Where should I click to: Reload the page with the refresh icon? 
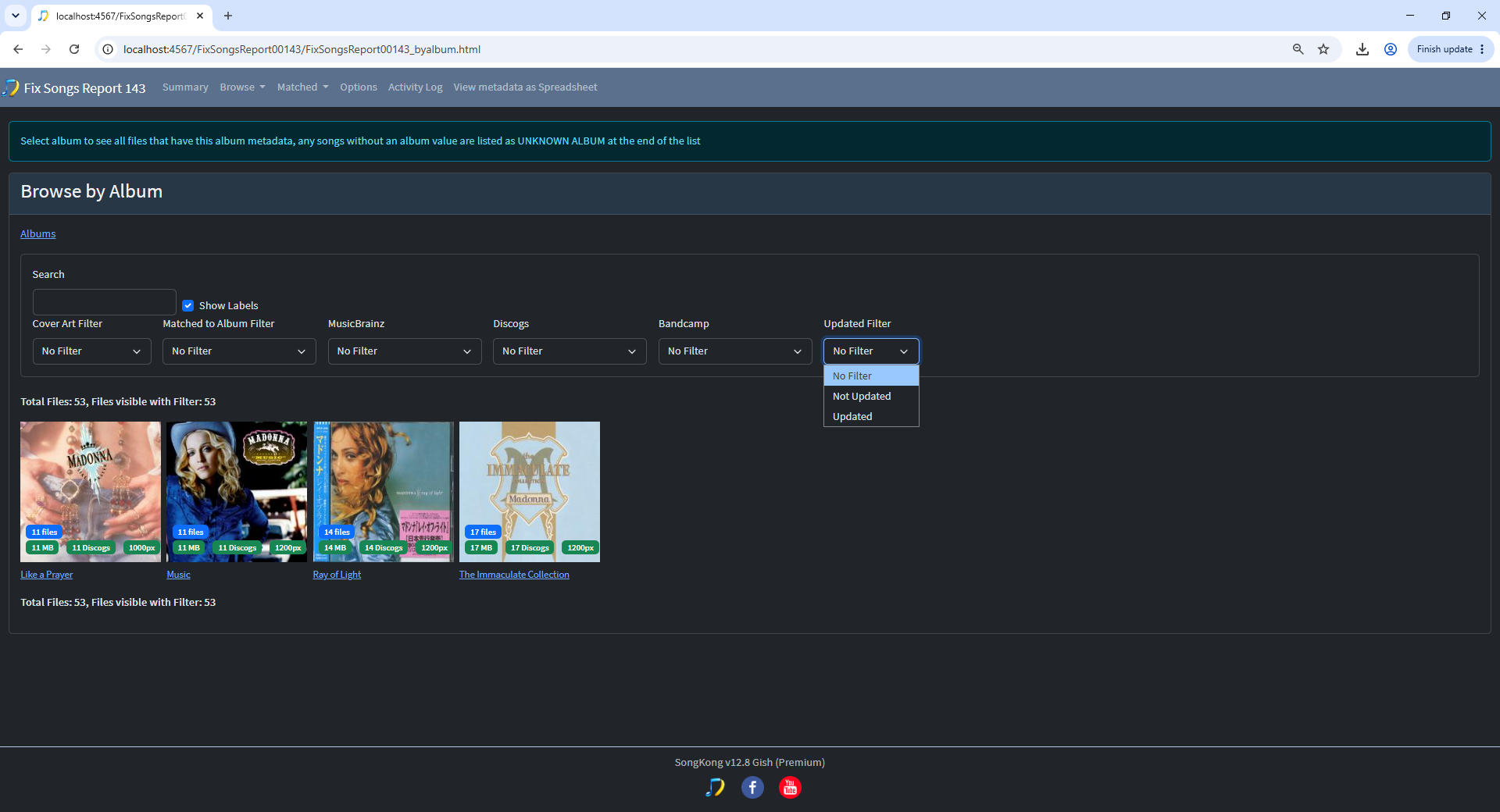(x=74, y=49)
